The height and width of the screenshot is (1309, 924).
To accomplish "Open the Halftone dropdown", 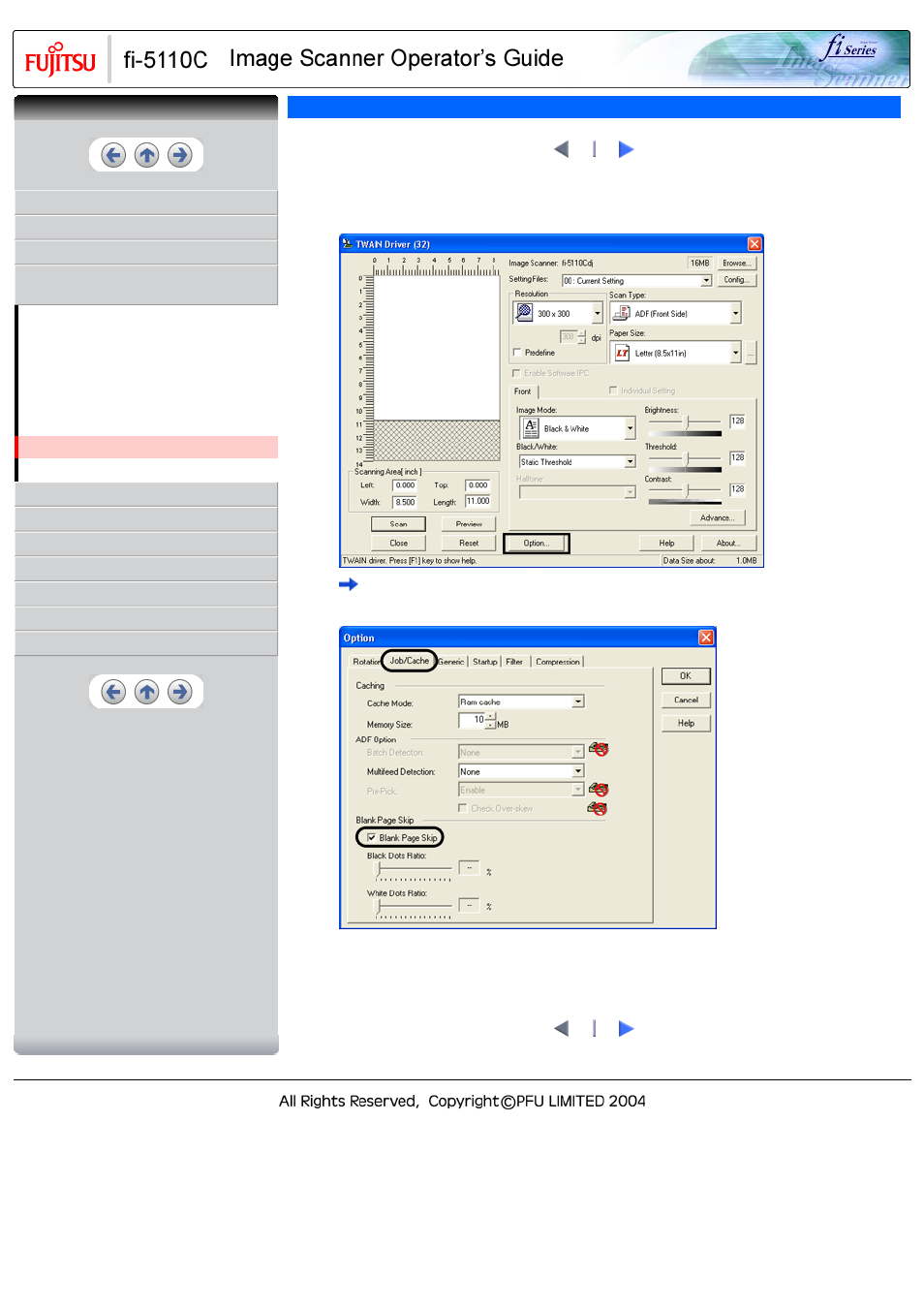I will (630, 492).
